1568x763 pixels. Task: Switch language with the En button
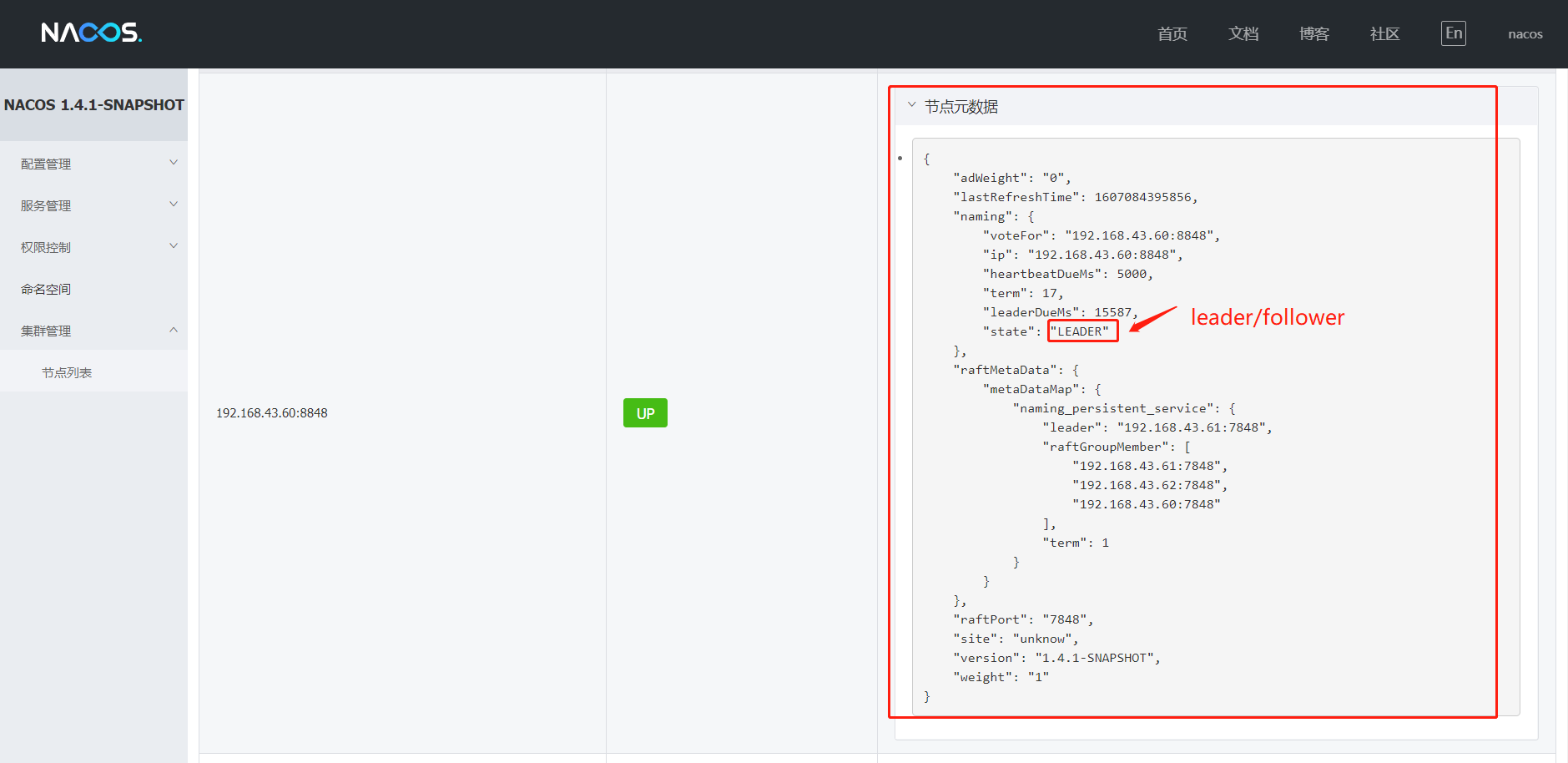(1454, 33)
